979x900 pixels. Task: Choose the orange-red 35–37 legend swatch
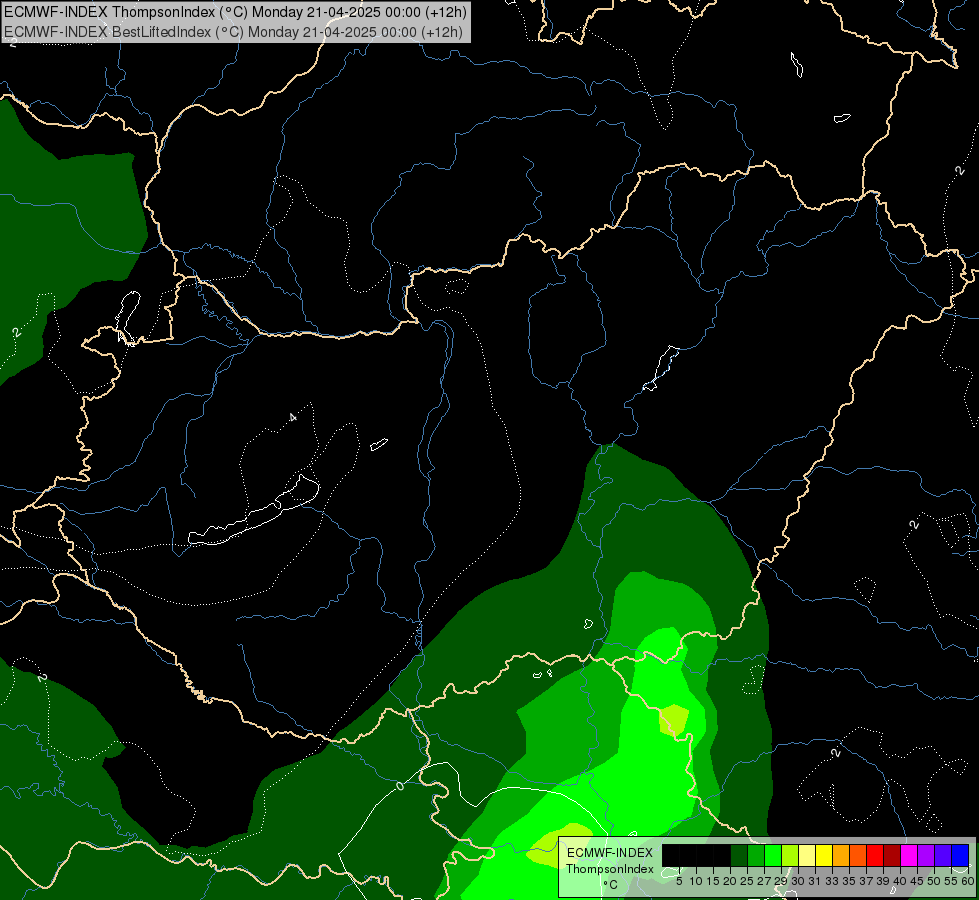[x=858, y=855]
